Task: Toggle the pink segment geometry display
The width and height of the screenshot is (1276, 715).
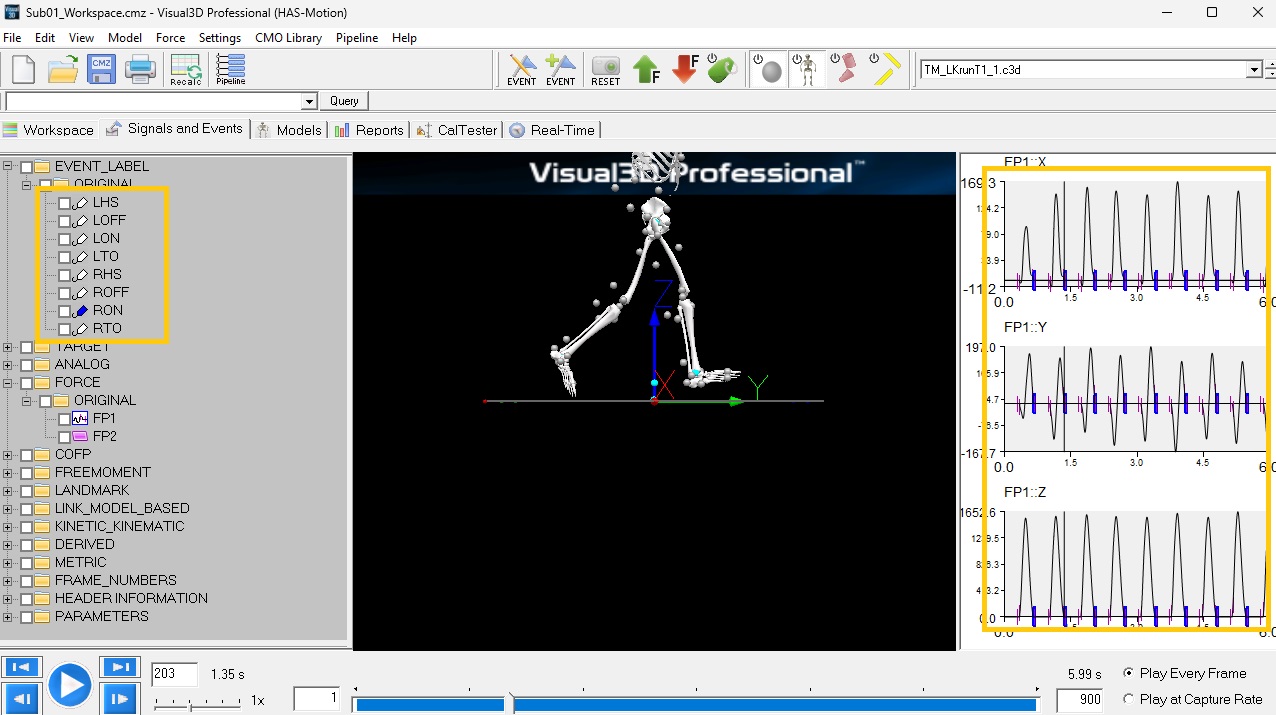Action: [846, 69]
